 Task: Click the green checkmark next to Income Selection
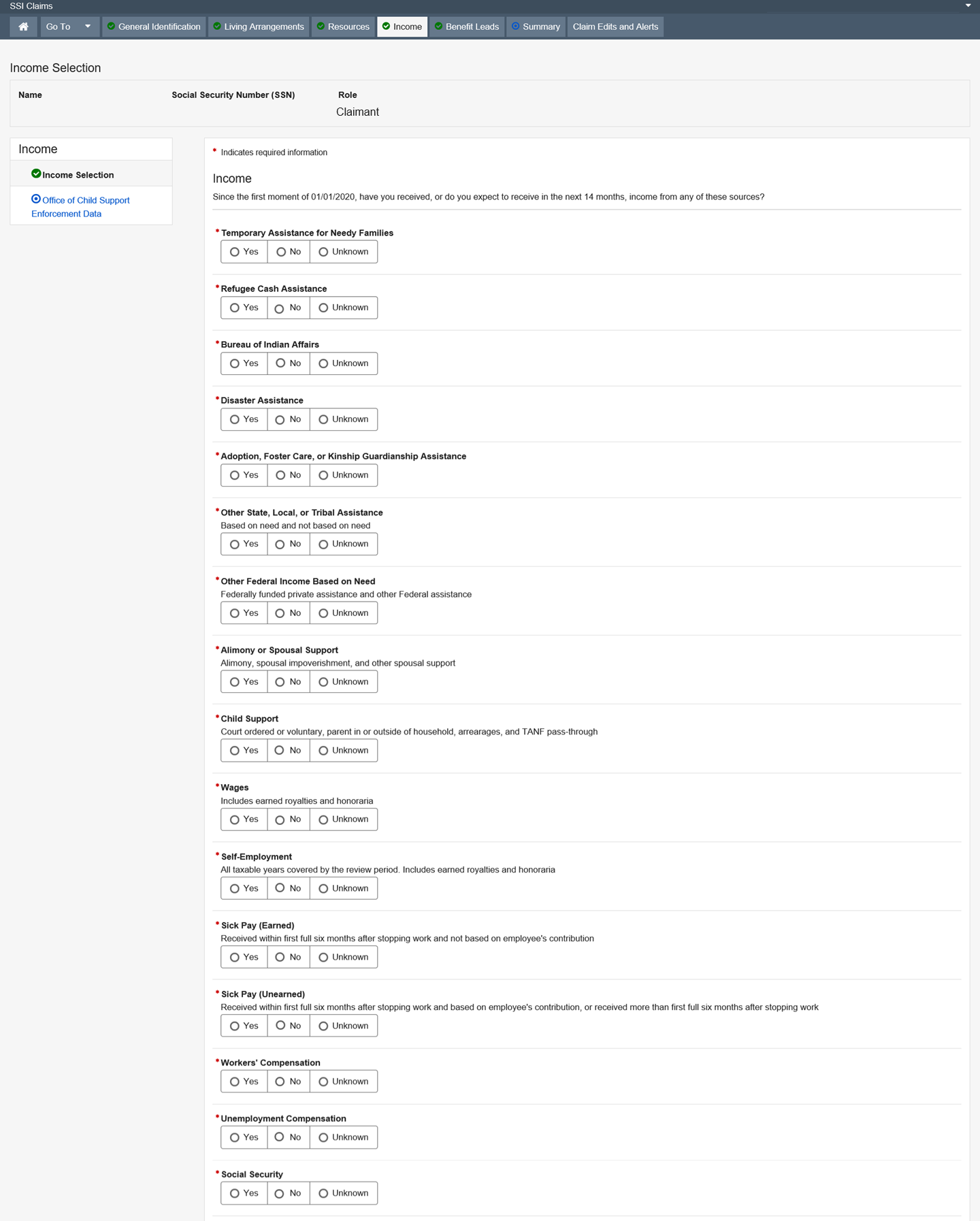click(x=36, y=174)
